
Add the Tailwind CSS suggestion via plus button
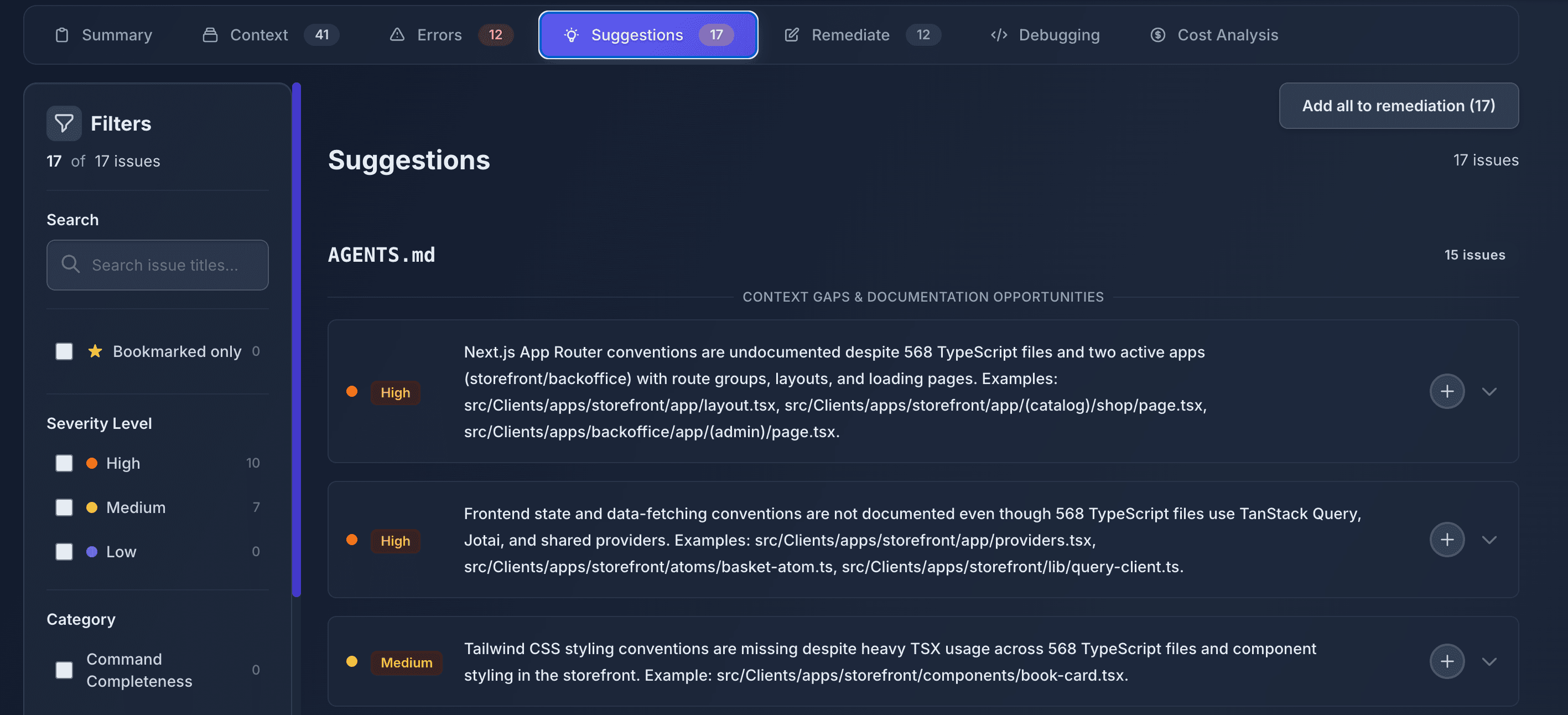[1447, 661]
